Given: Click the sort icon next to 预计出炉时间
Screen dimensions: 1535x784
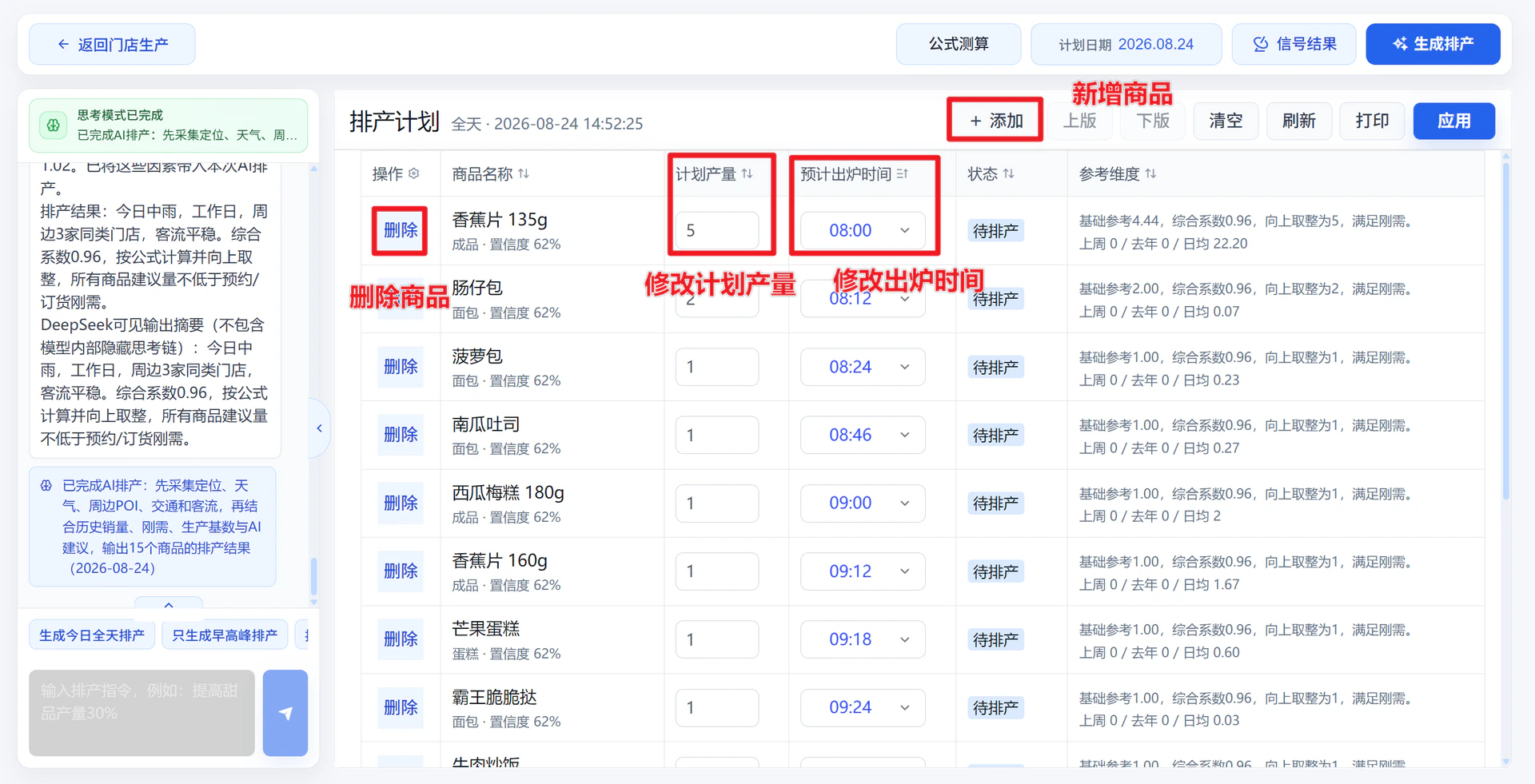Looking at the screenshot, I should 902,173.
